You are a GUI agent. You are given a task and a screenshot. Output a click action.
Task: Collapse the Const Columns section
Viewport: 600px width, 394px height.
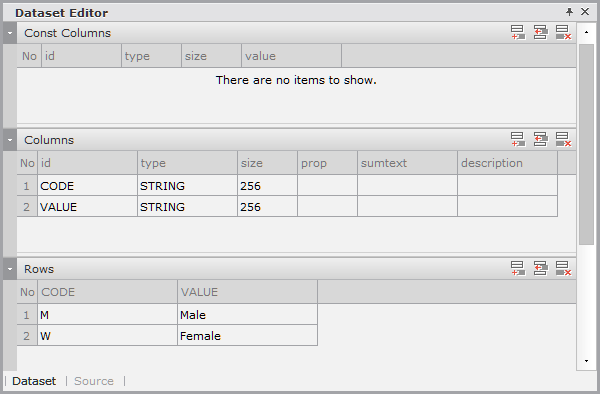[10, 33]
